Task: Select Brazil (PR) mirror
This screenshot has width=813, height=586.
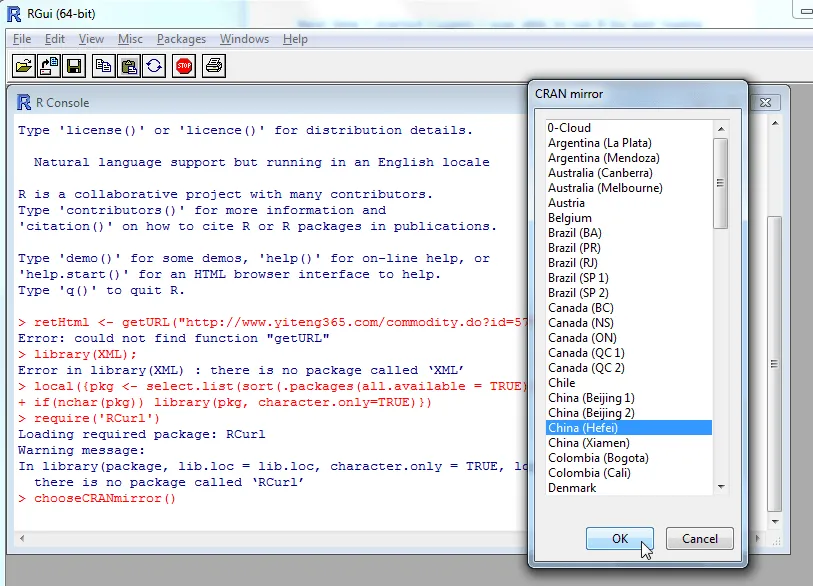Action: point(629,248)
